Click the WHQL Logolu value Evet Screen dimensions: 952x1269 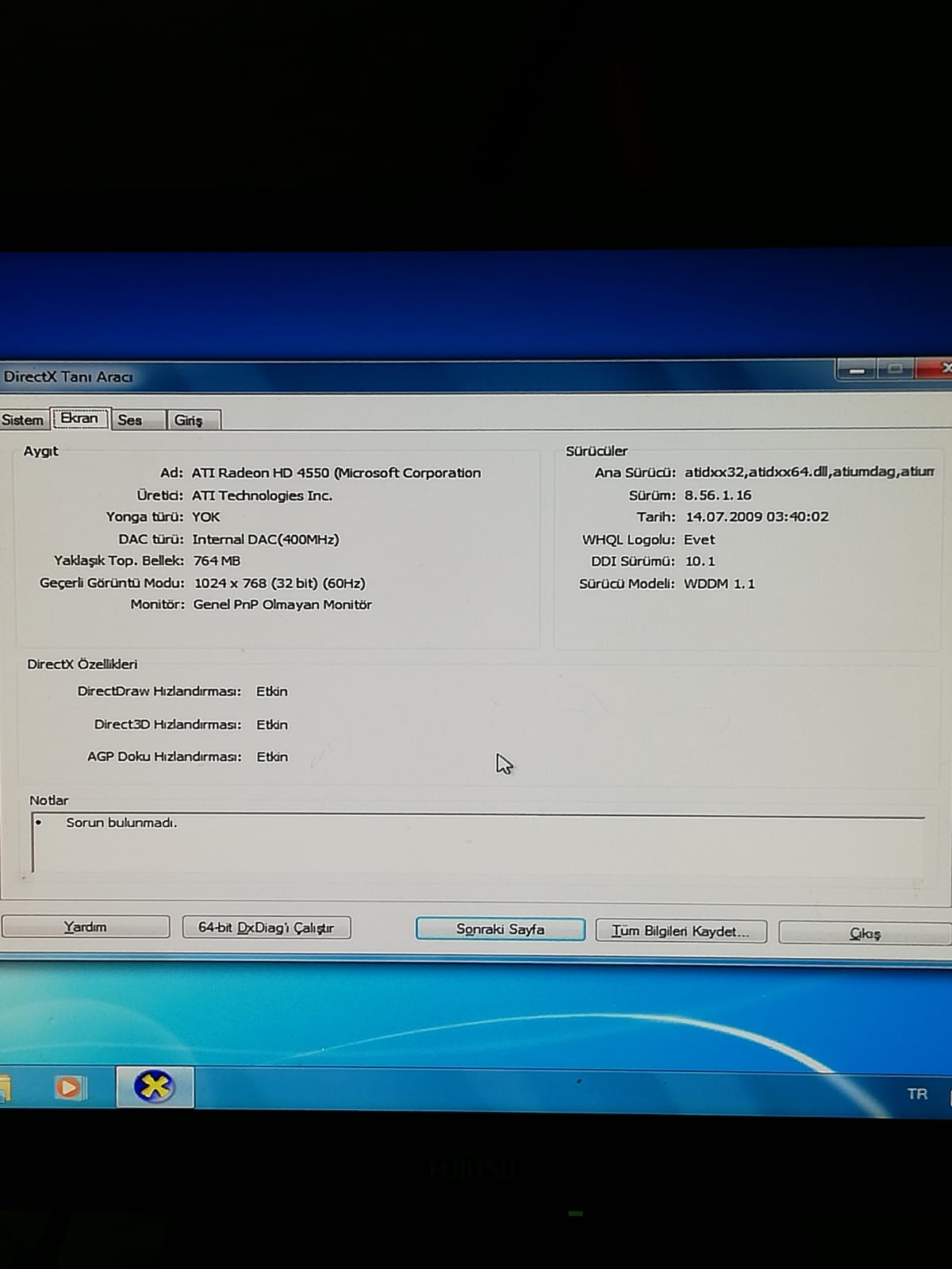[x=699, y=540]
